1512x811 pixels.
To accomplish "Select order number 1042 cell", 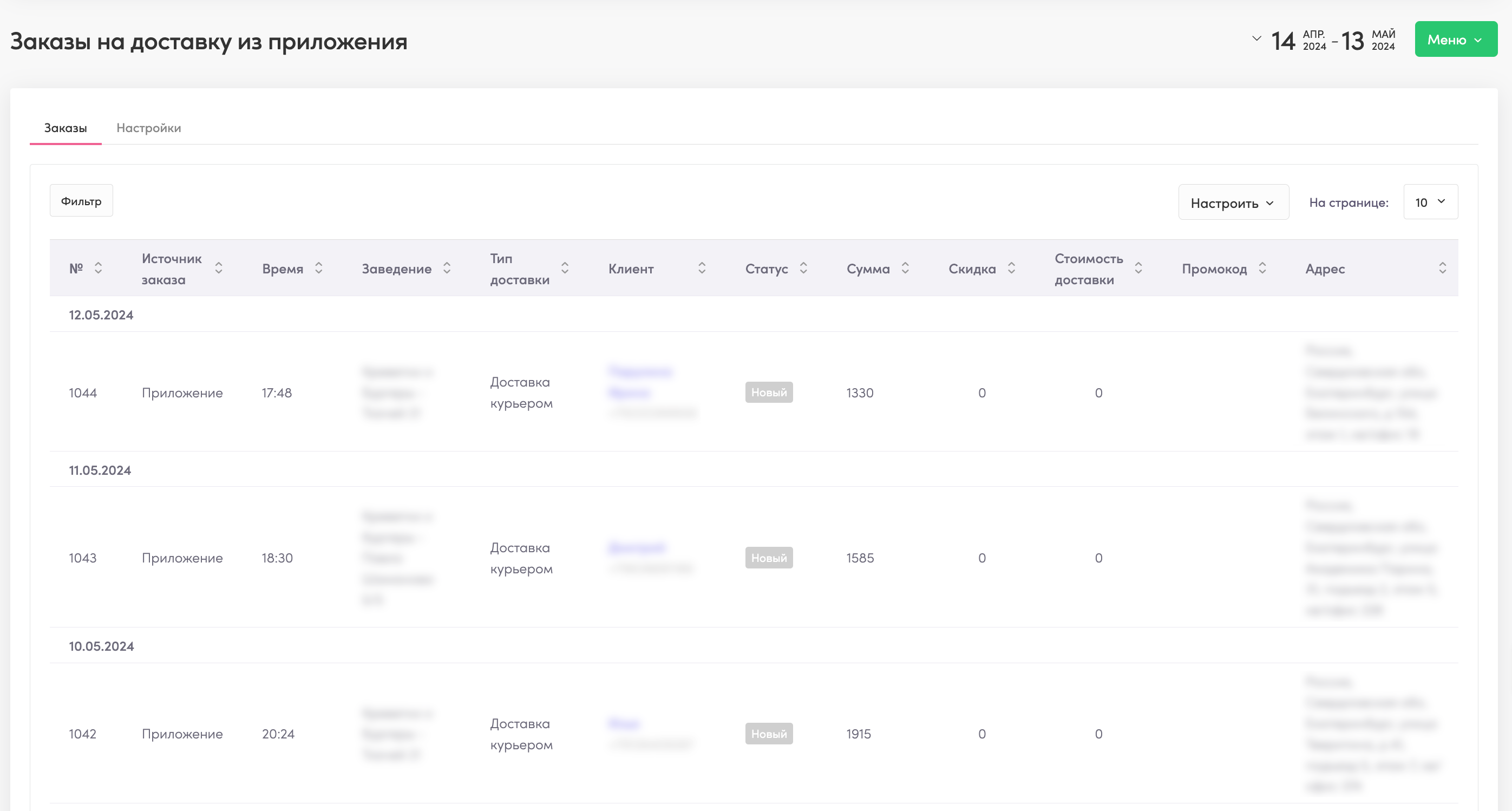I will [x=83, y=734].
